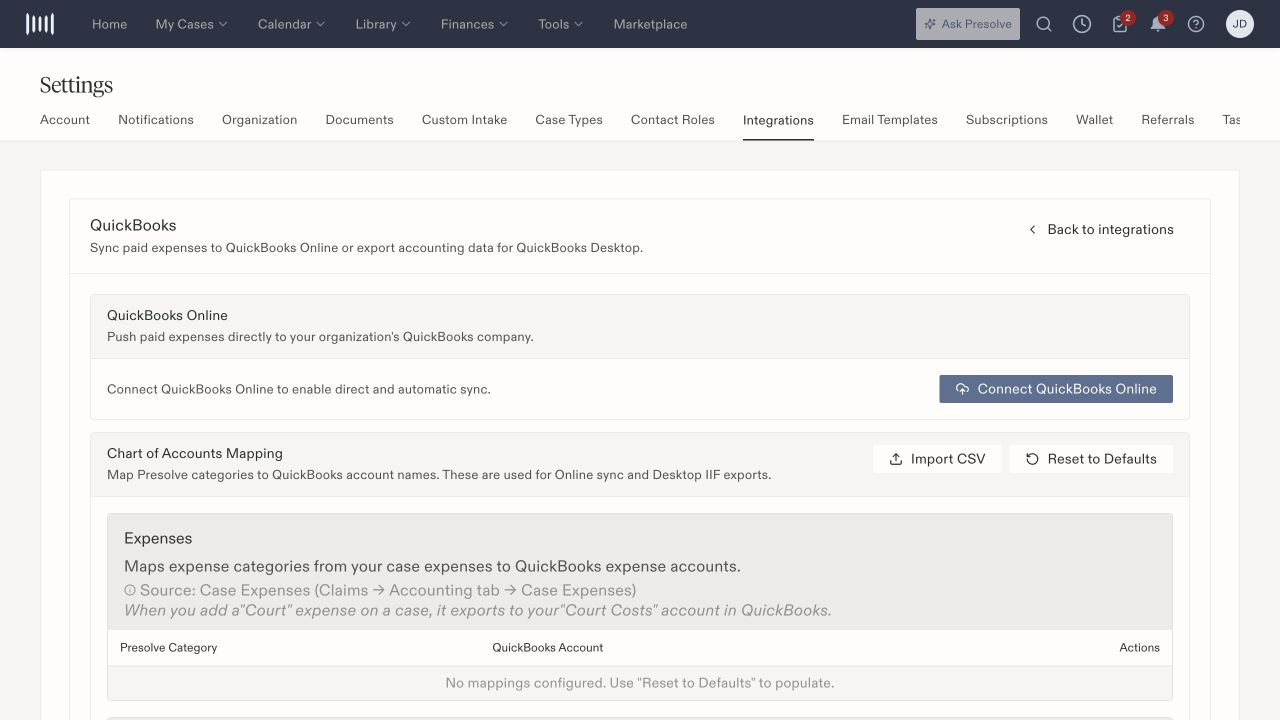Switch to the Case Types tab
1280x720 pixels.
coord(569,120)
